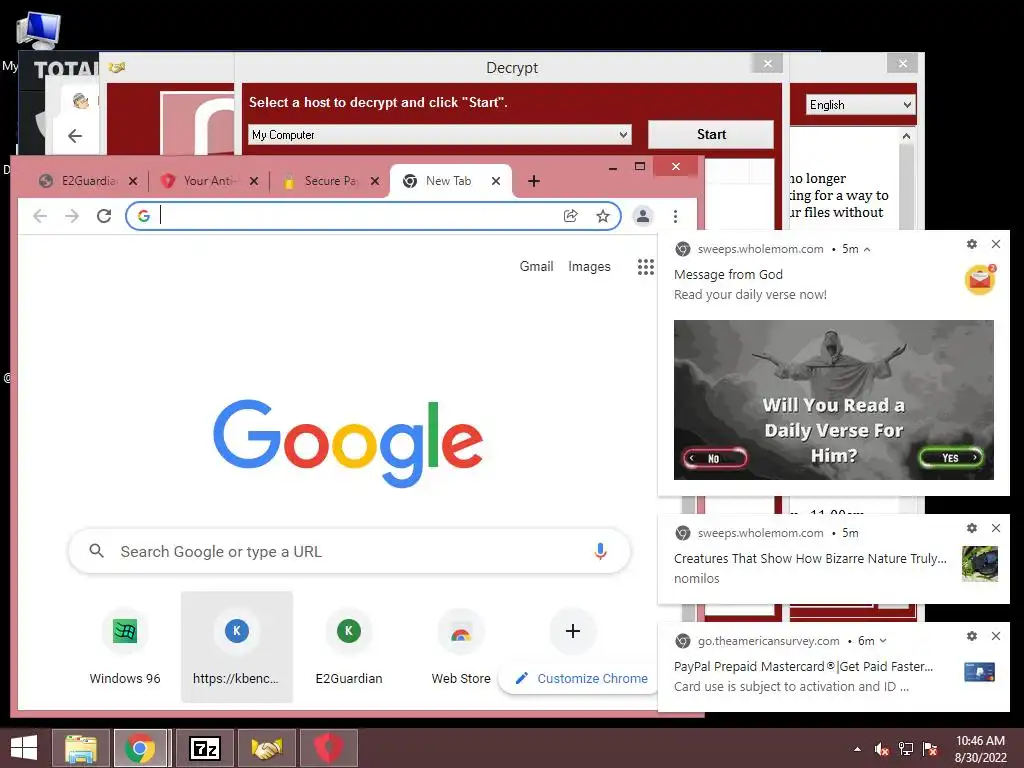The width and height of the screenshot is (1024, 768).
Task: Open Web Store shortcut
Action: click(460, 647)
